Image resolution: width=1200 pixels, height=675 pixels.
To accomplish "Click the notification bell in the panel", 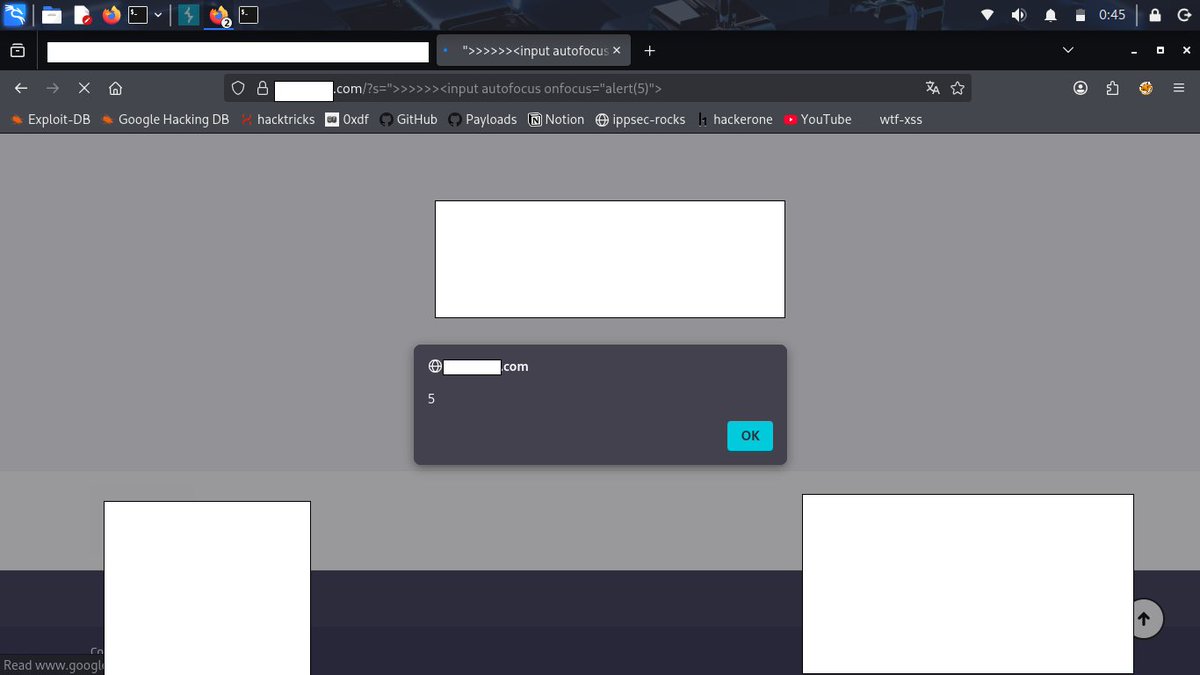I will click(1051, 15).
